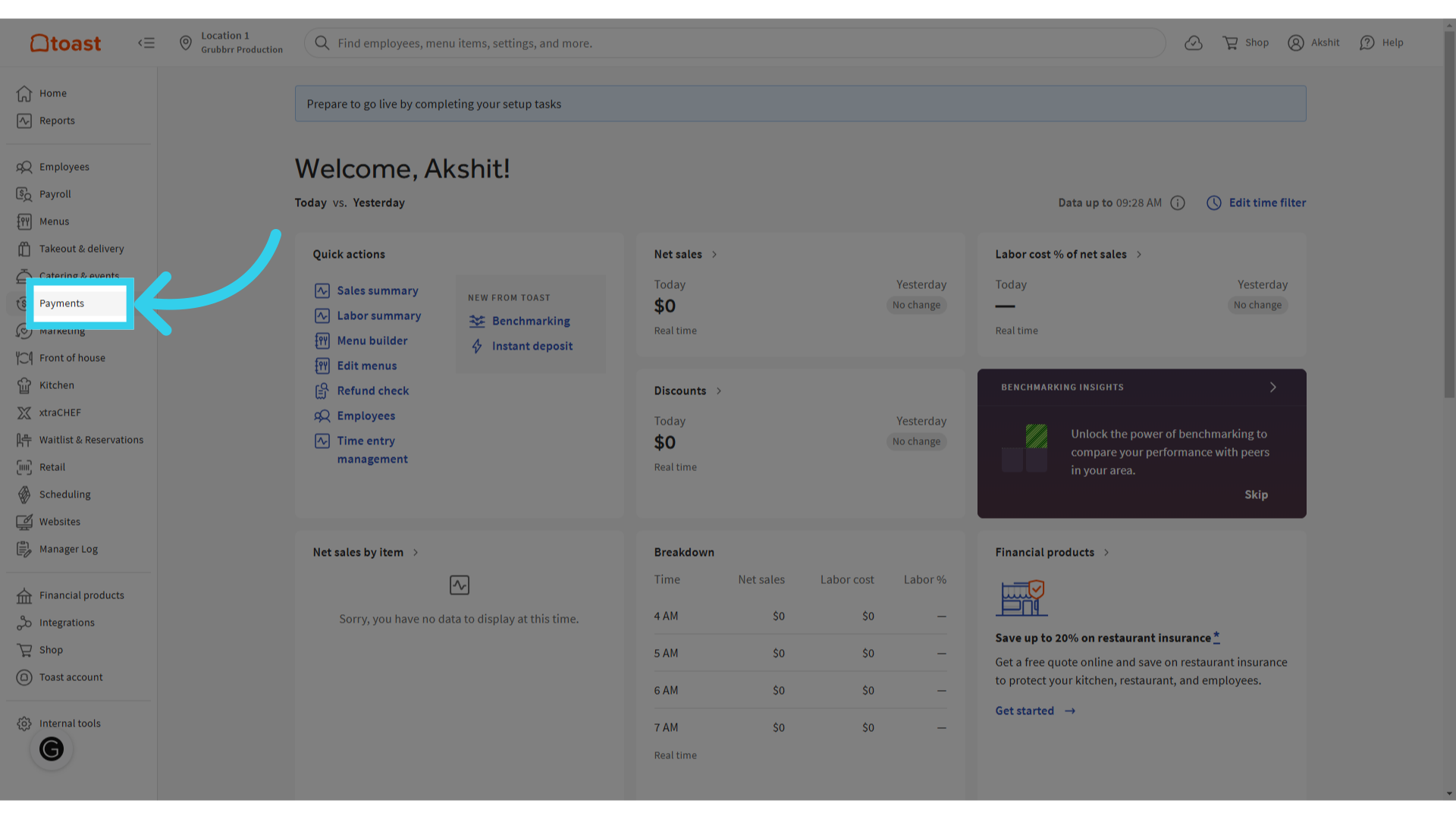
Task: Open the cloud sync status icon
Action: 1194,43
